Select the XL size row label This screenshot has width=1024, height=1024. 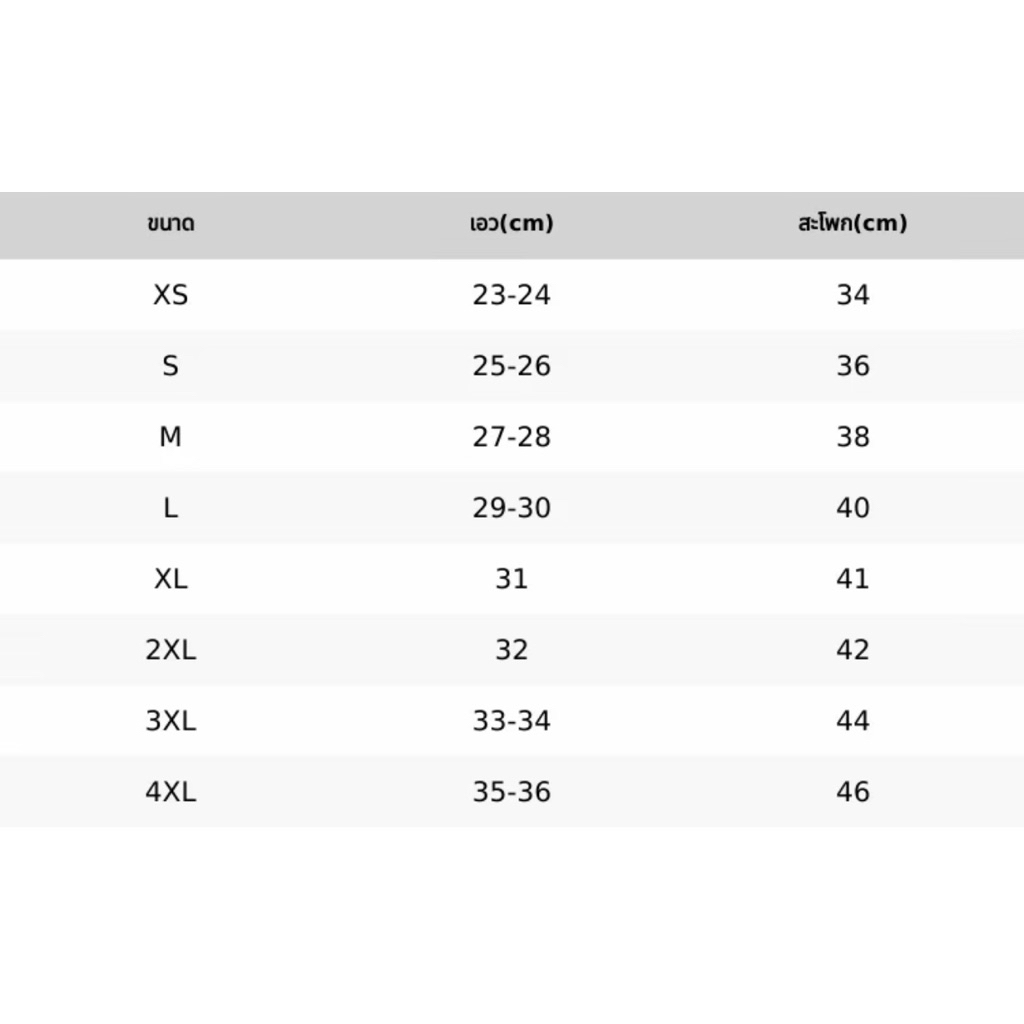[170, 579]
